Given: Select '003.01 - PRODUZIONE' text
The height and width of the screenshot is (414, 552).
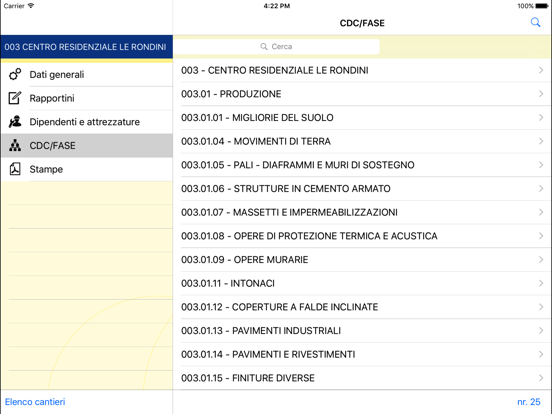Looking at the screenshot, I should (231, 94).
